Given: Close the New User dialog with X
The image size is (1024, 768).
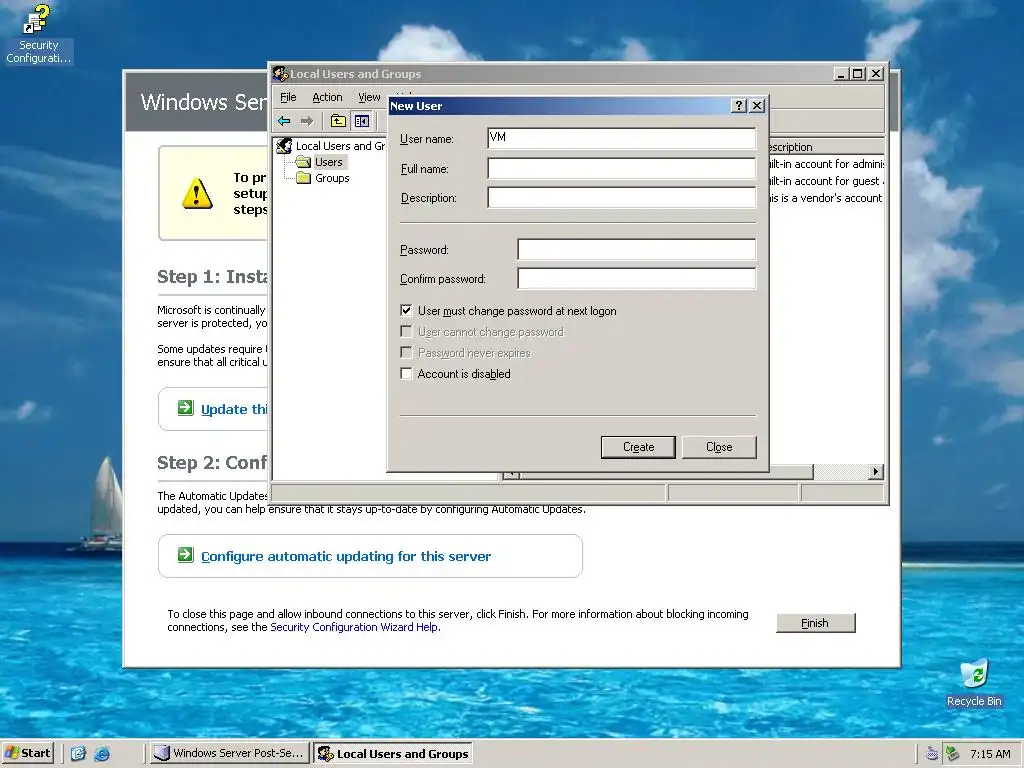Looking at the screenshot, I should point(757,106).
